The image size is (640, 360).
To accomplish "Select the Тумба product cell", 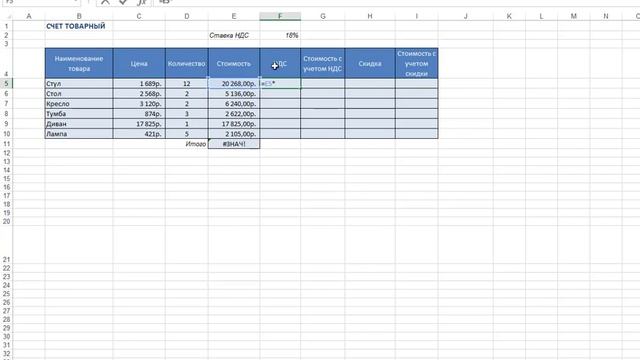I will tap(79, 113).
